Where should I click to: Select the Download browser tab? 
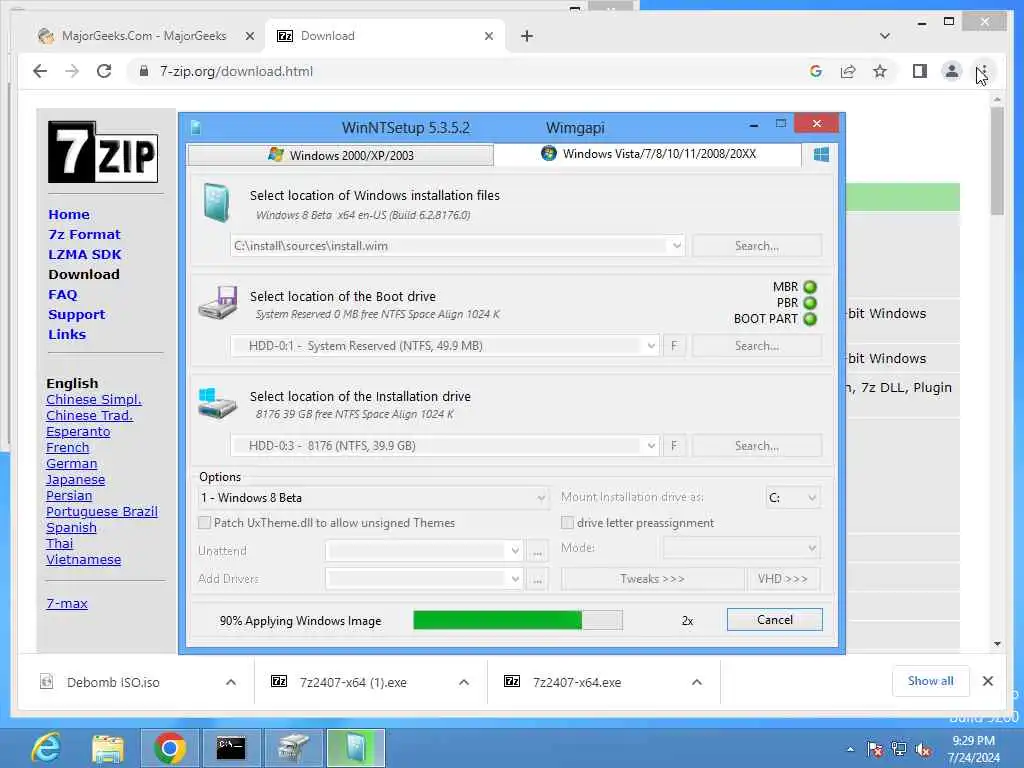pyautogui.click(x=383, y=36)
